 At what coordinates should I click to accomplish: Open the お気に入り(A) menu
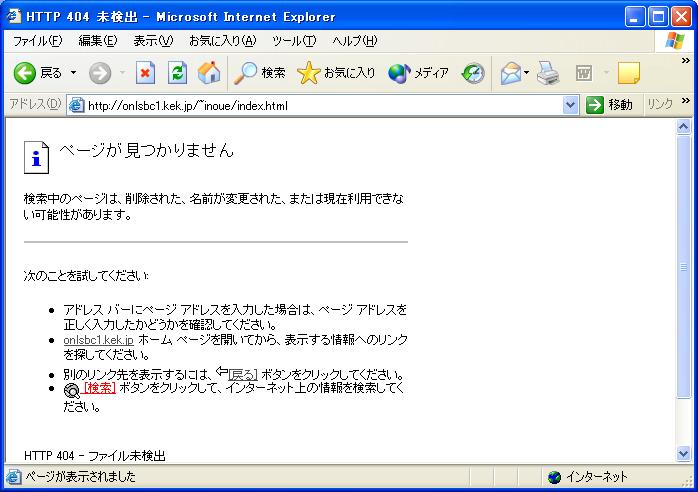pos(223,41)
